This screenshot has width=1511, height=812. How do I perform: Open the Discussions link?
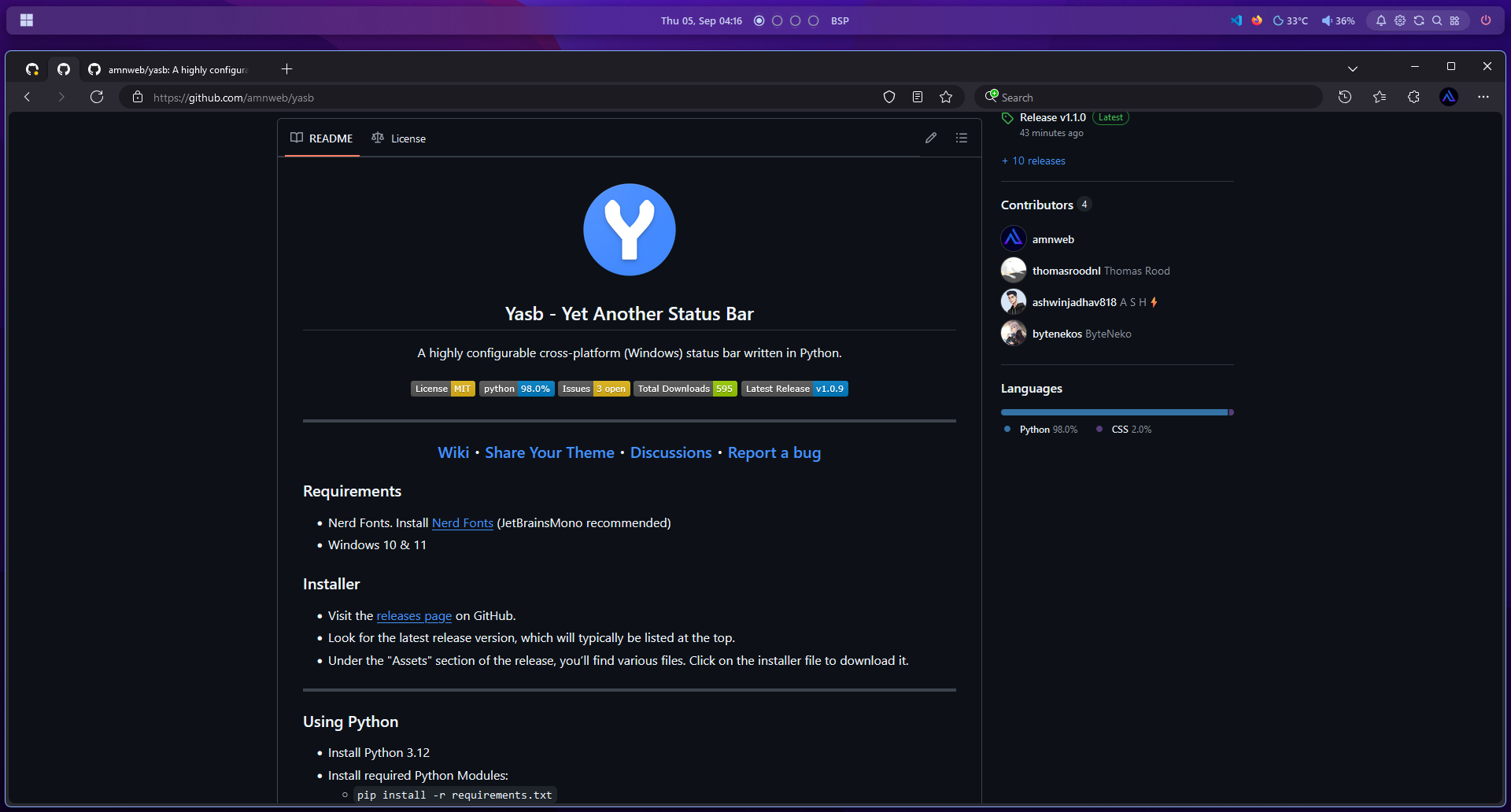click(x=671, y=452)
